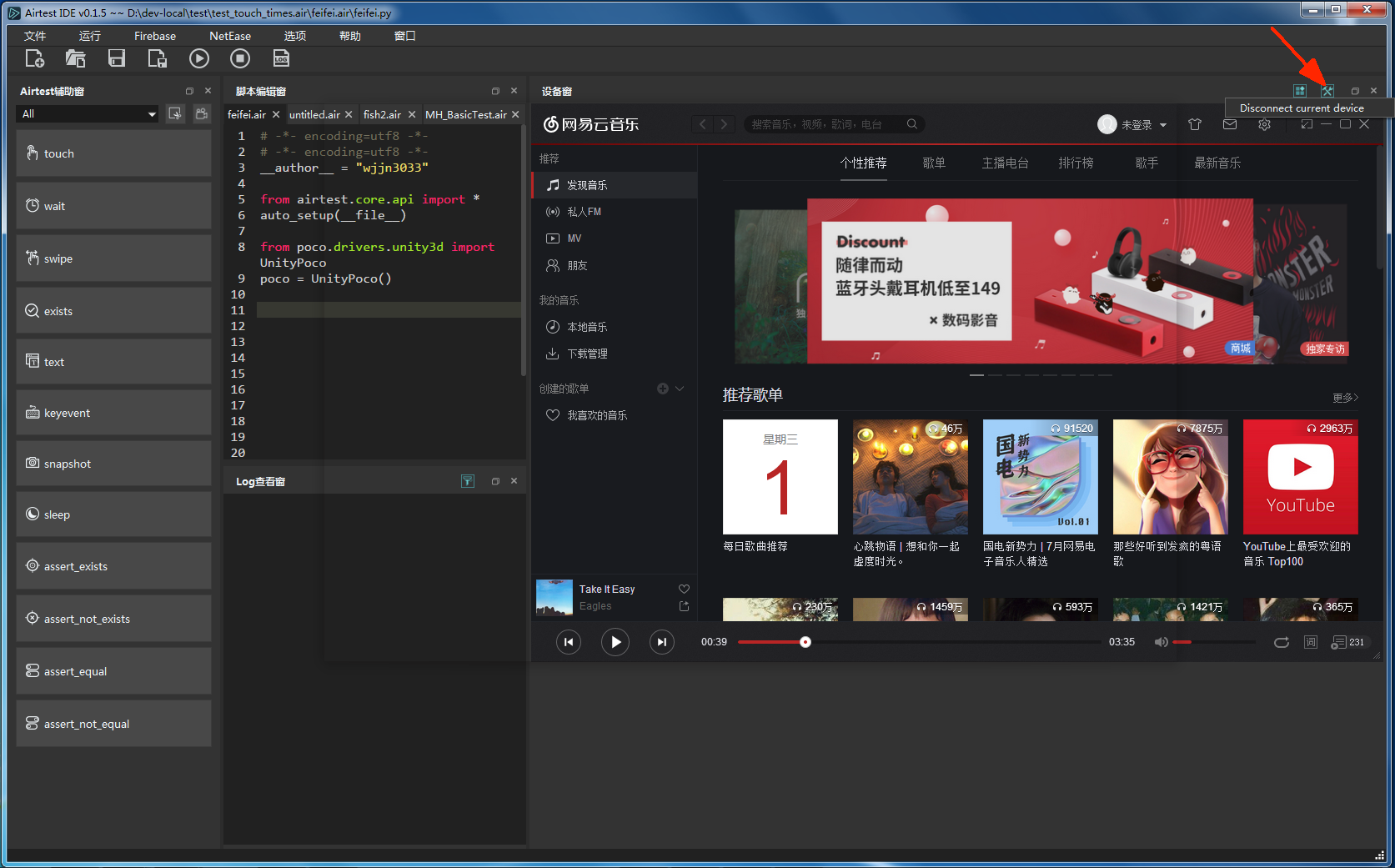This screenshot has width=1395, height=868.
Task: Save the script with disk icon
Action: [117, 58]
